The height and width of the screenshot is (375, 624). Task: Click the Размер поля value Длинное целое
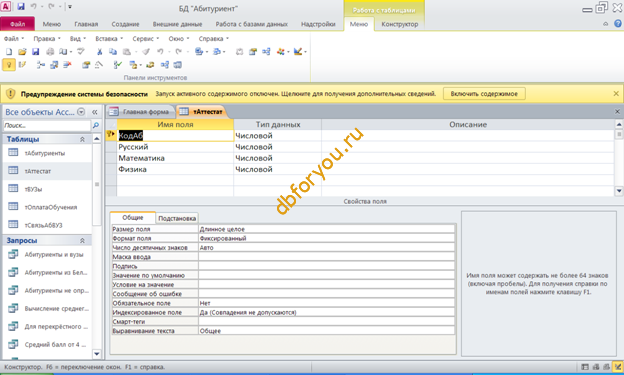(326, 229)
